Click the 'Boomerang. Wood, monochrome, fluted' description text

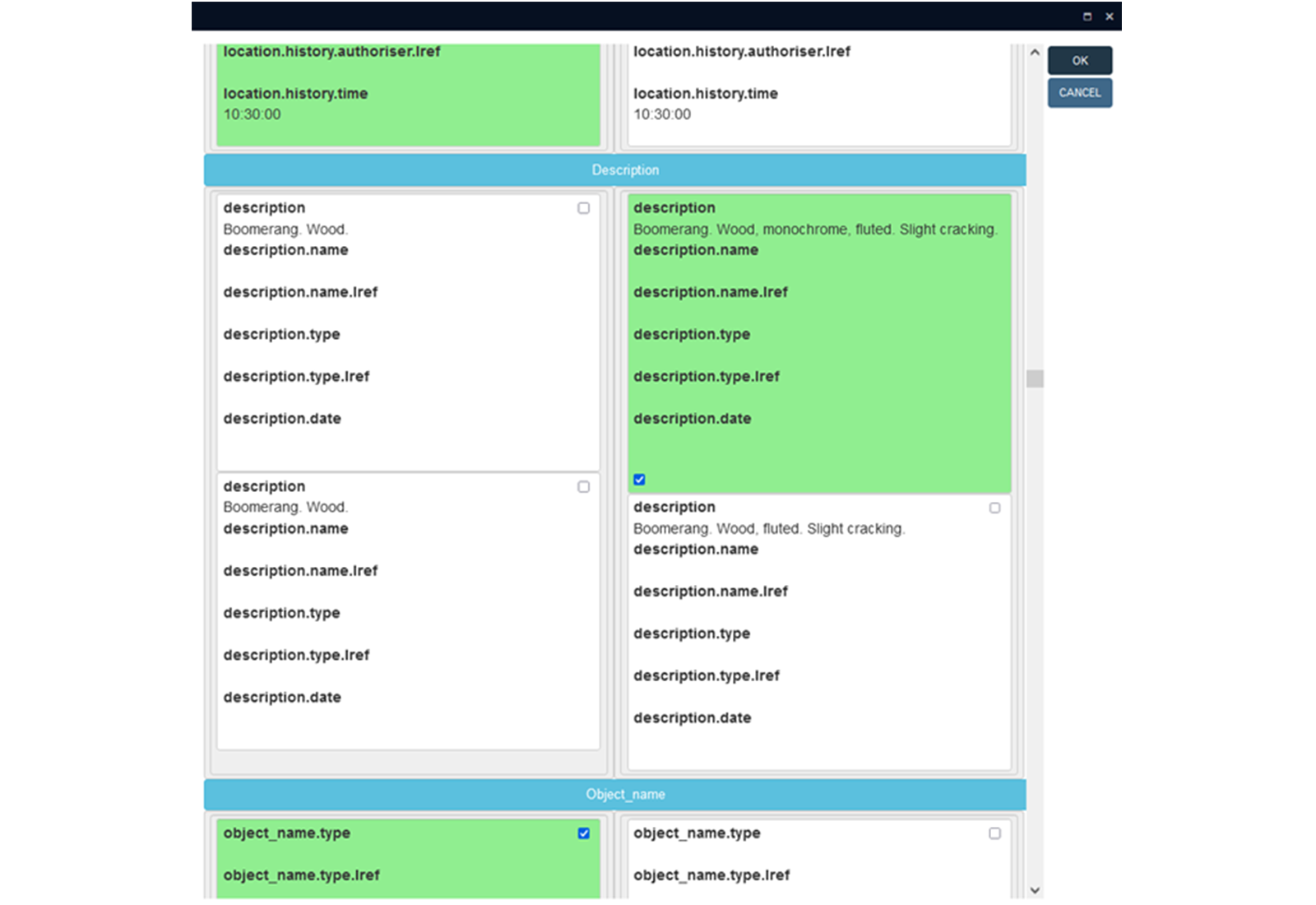[x=814, y=230]
